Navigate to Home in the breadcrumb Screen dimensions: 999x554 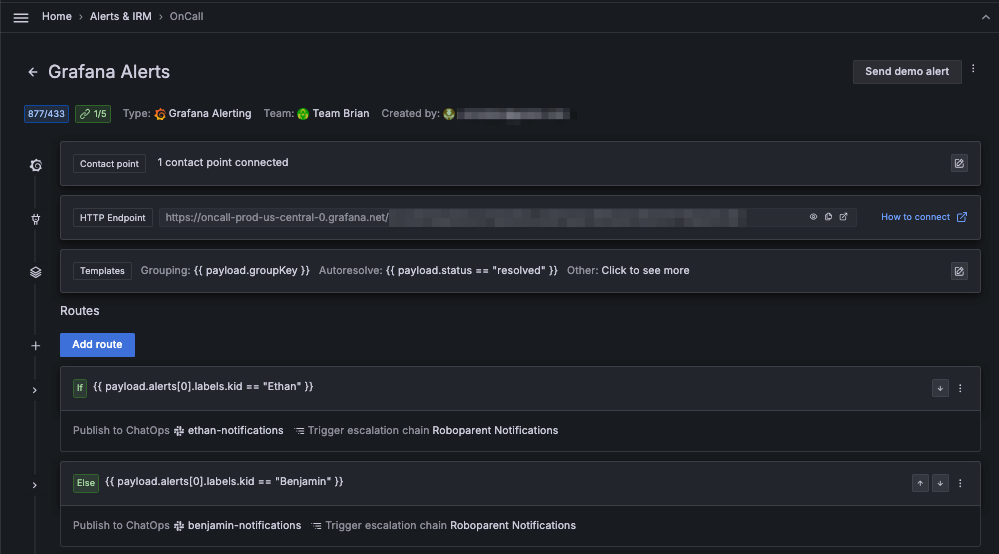(57, 17)
